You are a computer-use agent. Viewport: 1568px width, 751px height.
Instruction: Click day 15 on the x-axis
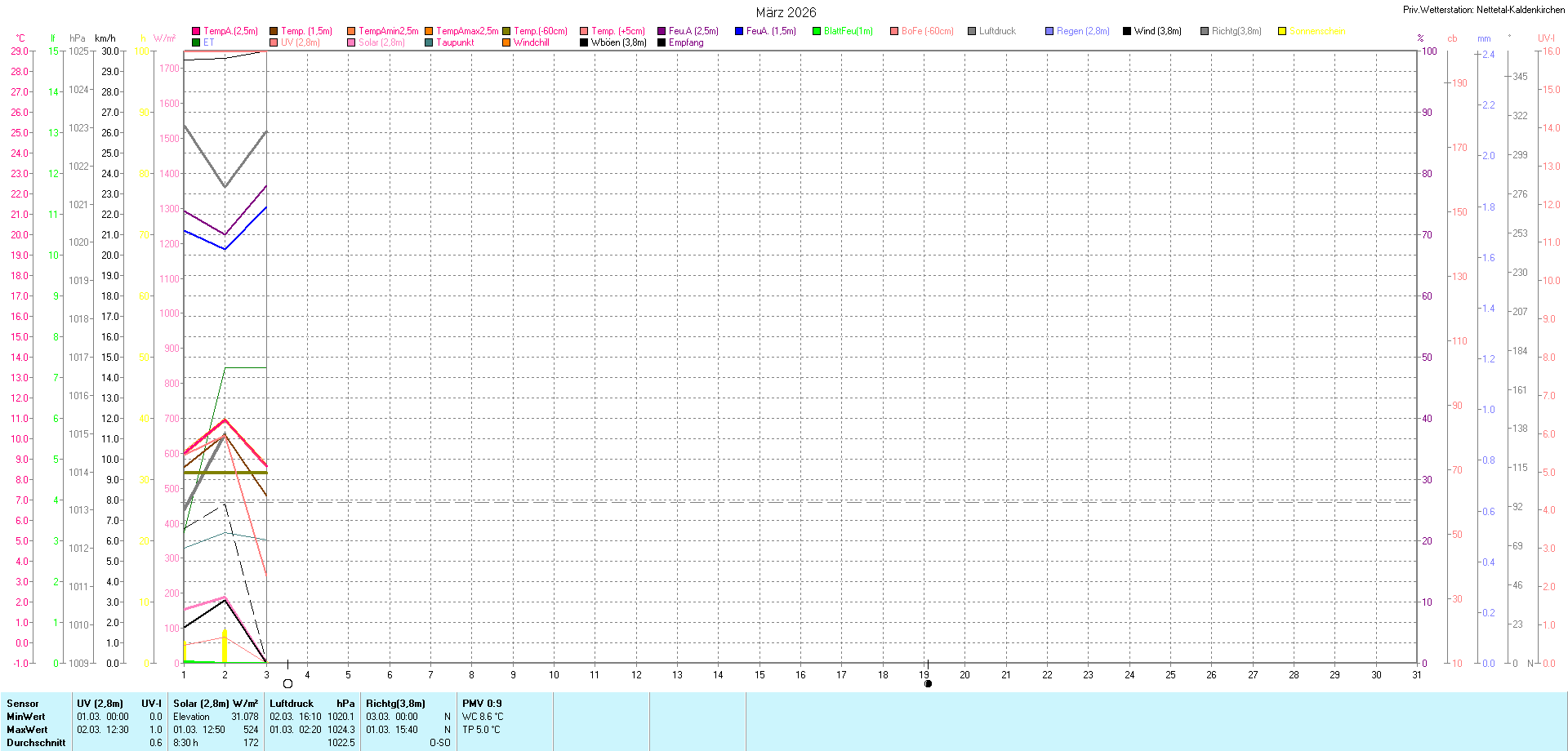tap(759, 675)
